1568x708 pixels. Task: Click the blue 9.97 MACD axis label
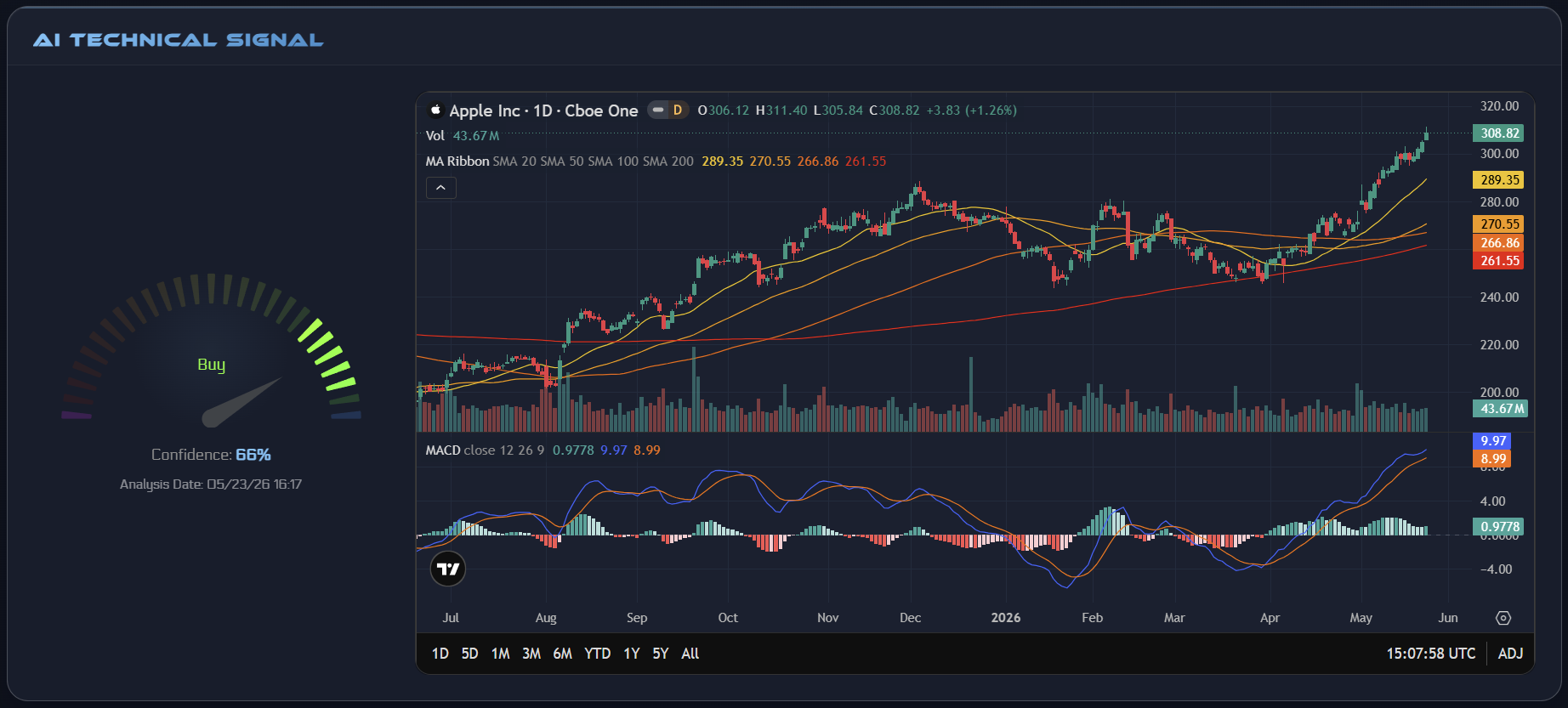tap(1492, 441)
